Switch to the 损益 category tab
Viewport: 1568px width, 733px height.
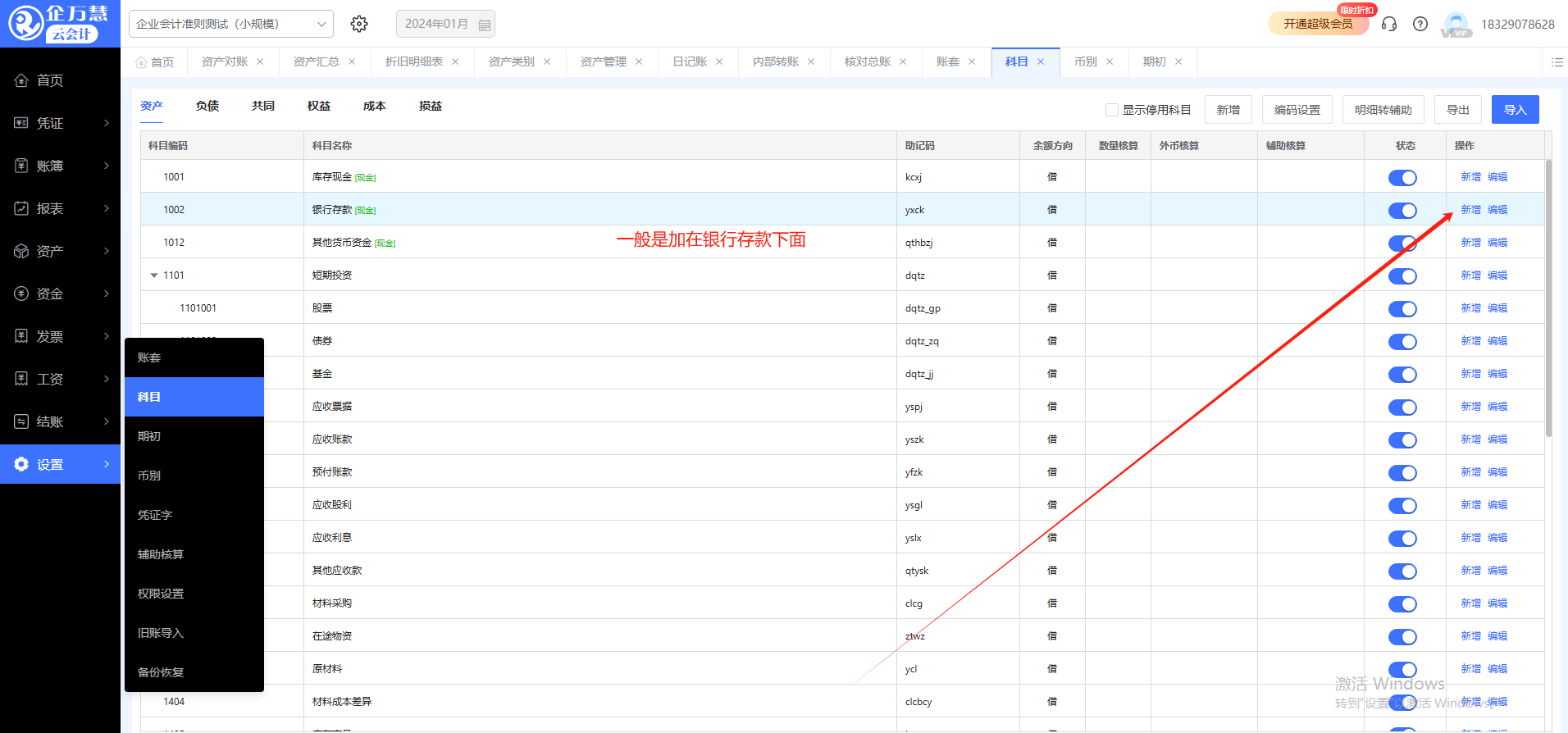431,106
